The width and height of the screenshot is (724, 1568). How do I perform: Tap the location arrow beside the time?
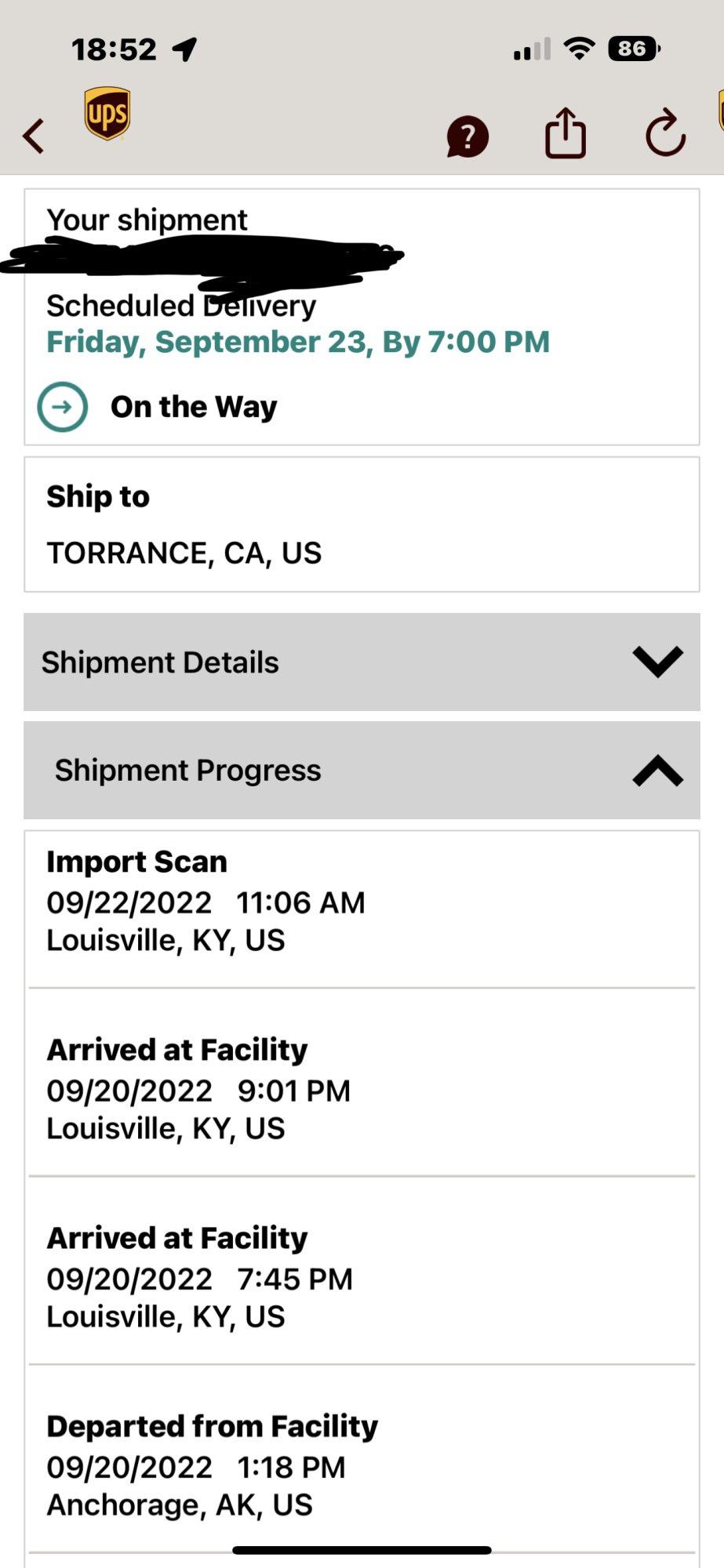point(185,50)
